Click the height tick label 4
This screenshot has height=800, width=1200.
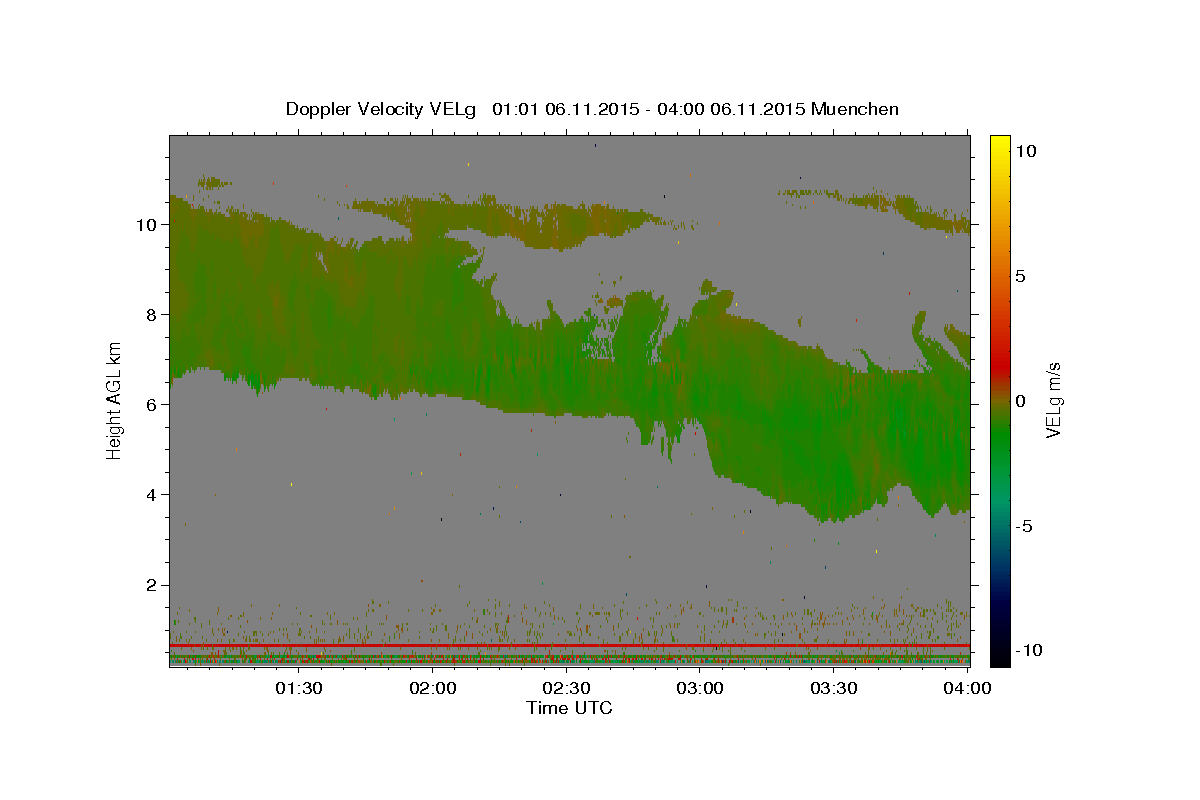point(153,494)
